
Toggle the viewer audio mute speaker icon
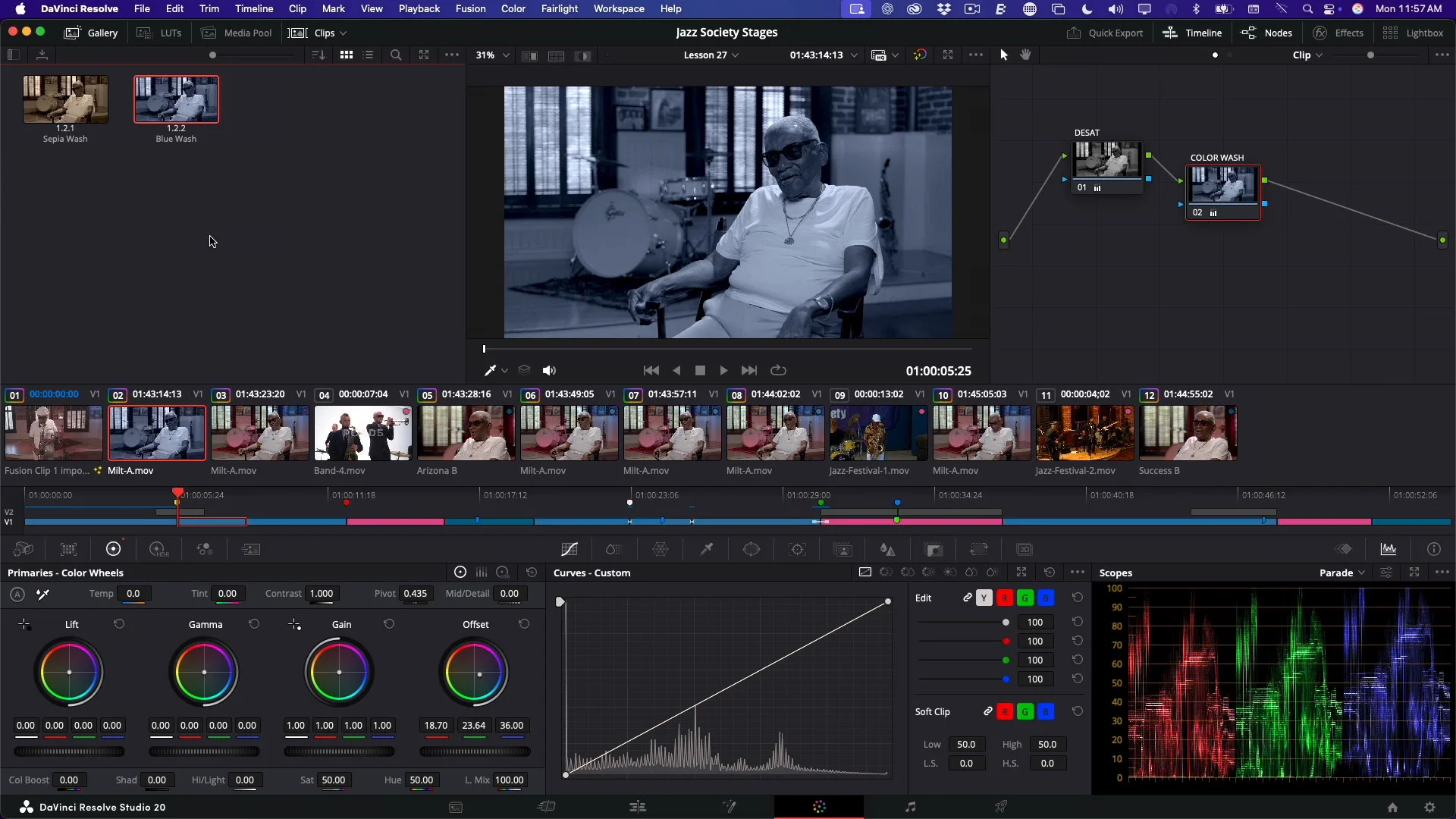(549, 370)
